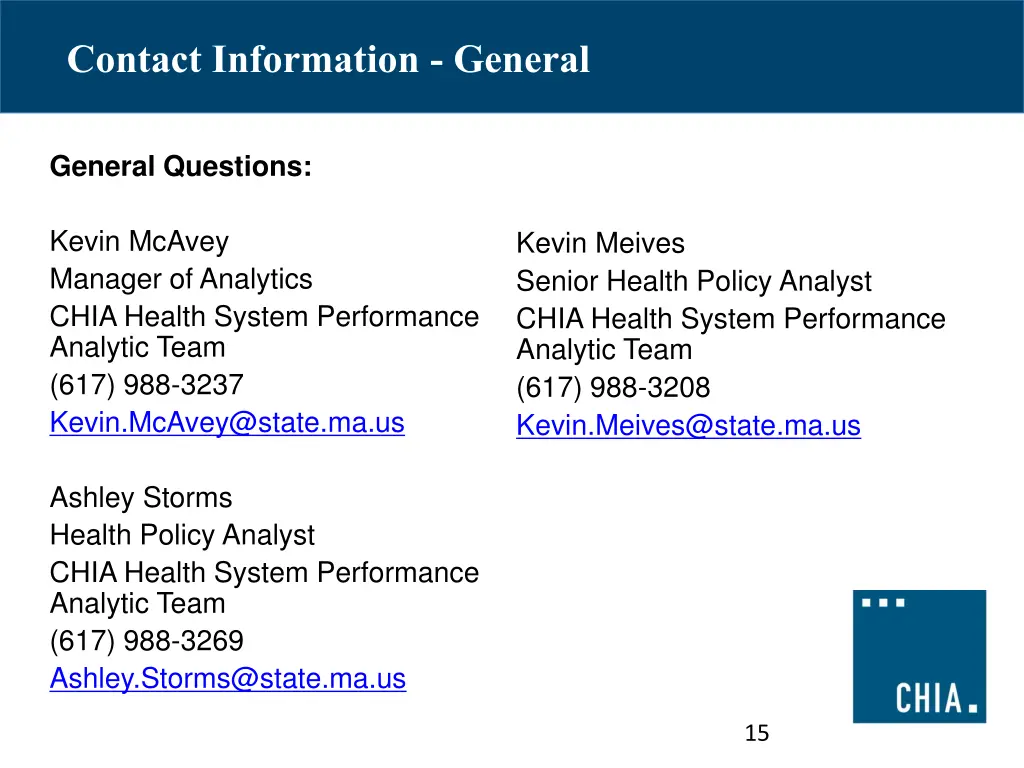This screenshot has height=768, width=1024.
Task: Click the slide title Contact Information - General
Action: [328, 59]
